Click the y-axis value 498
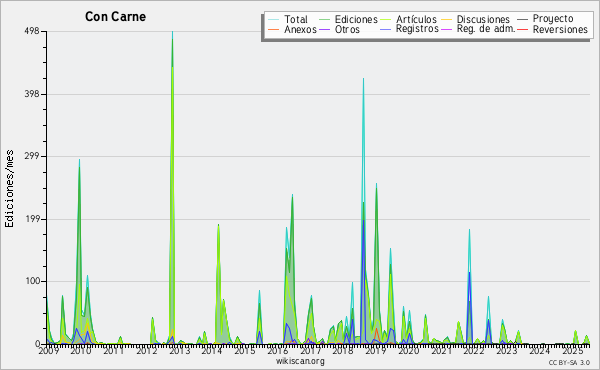The image size is (600, 370). tap(32, 31)
